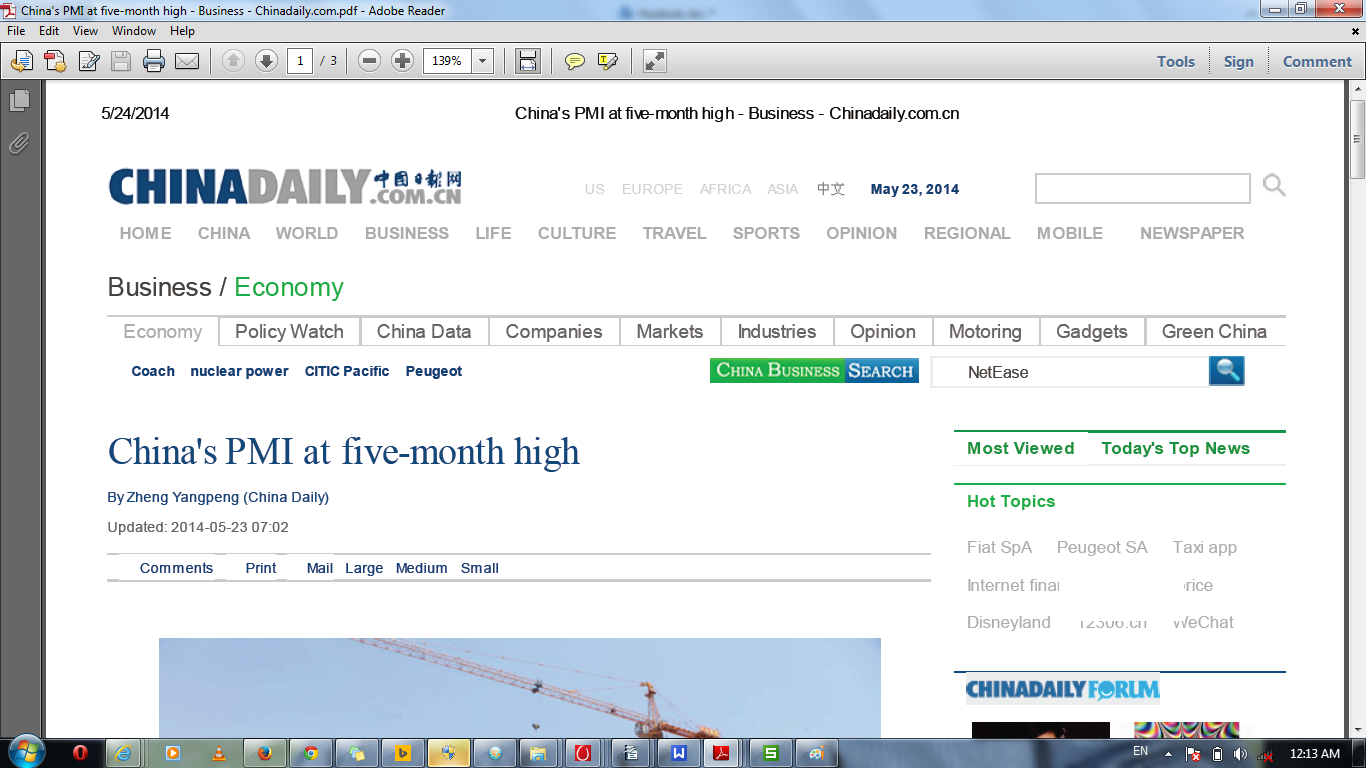The image size is (1366, 768).
Task: Open the Sign pane
Action: click(1238, 61)
